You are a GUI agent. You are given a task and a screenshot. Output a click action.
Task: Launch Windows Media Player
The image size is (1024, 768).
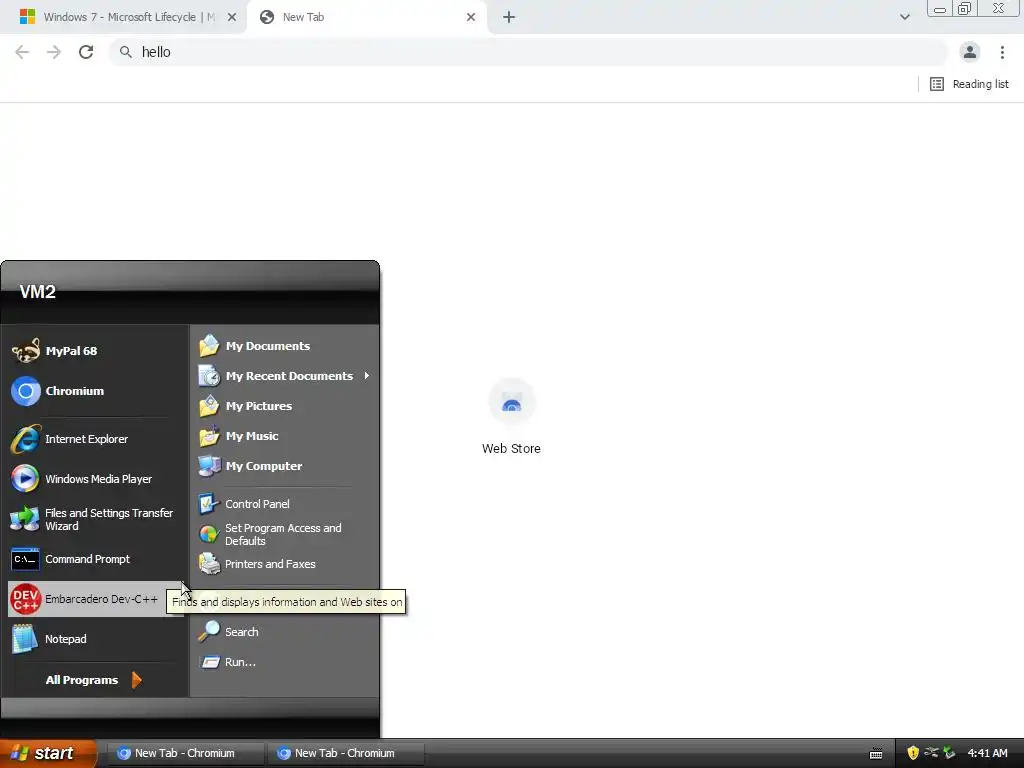[x=95, y=479]
